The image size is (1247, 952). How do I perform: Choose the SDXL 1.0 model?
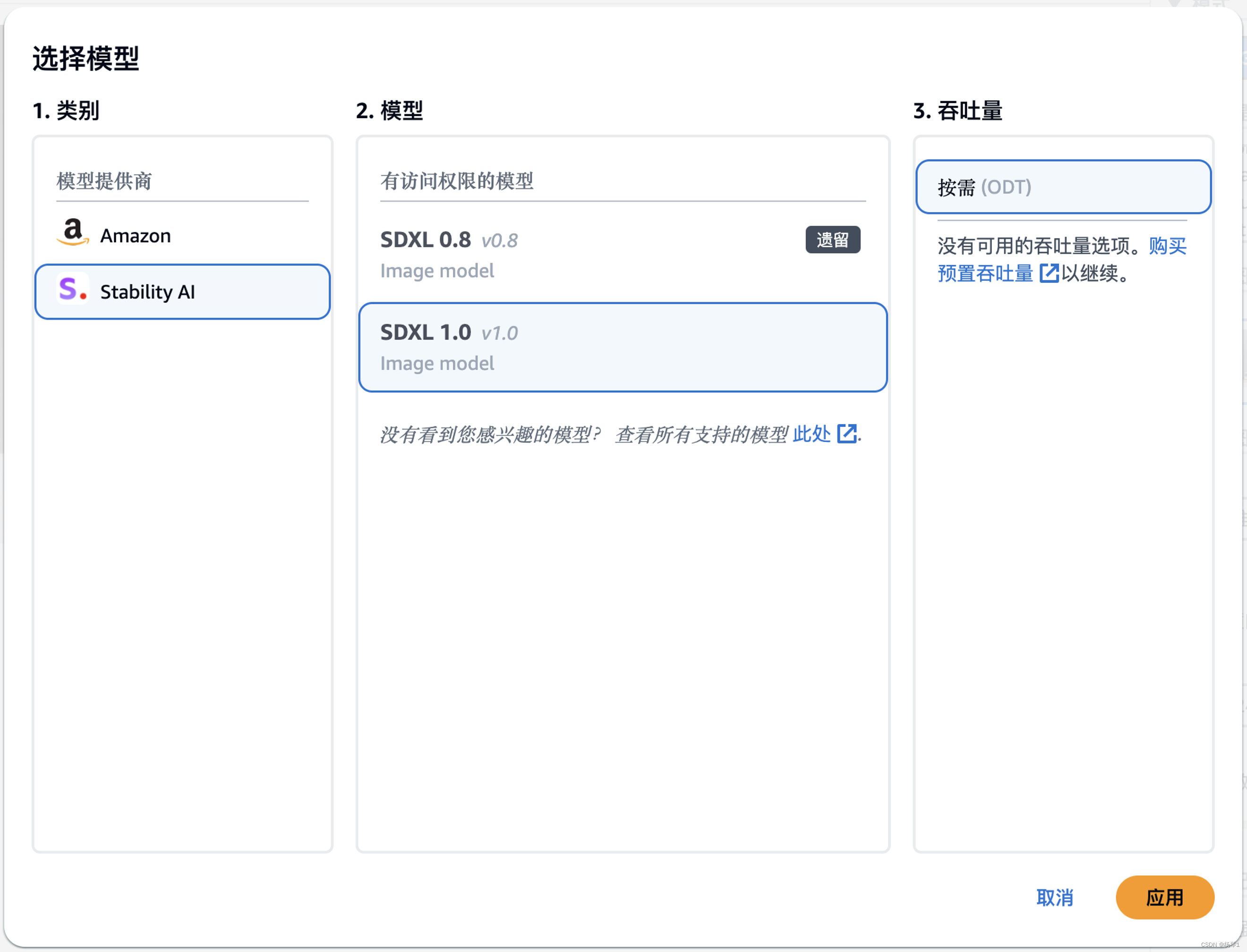coord(623,347)
